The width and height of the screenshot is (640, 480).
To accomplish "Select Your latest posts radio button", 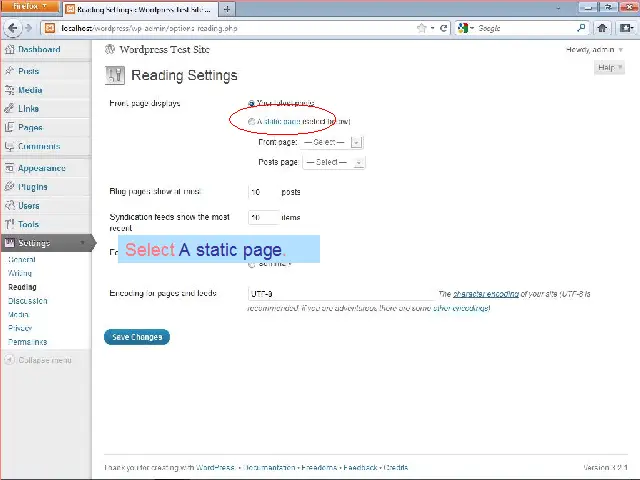I will [x=251, y=103].
